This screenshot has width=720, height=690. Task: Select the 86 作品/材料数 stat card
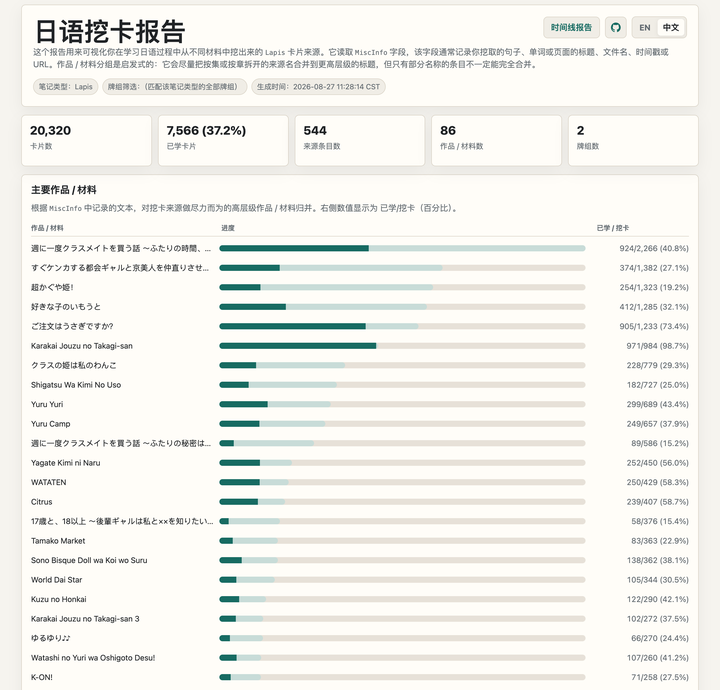click(x=496, y=140)
